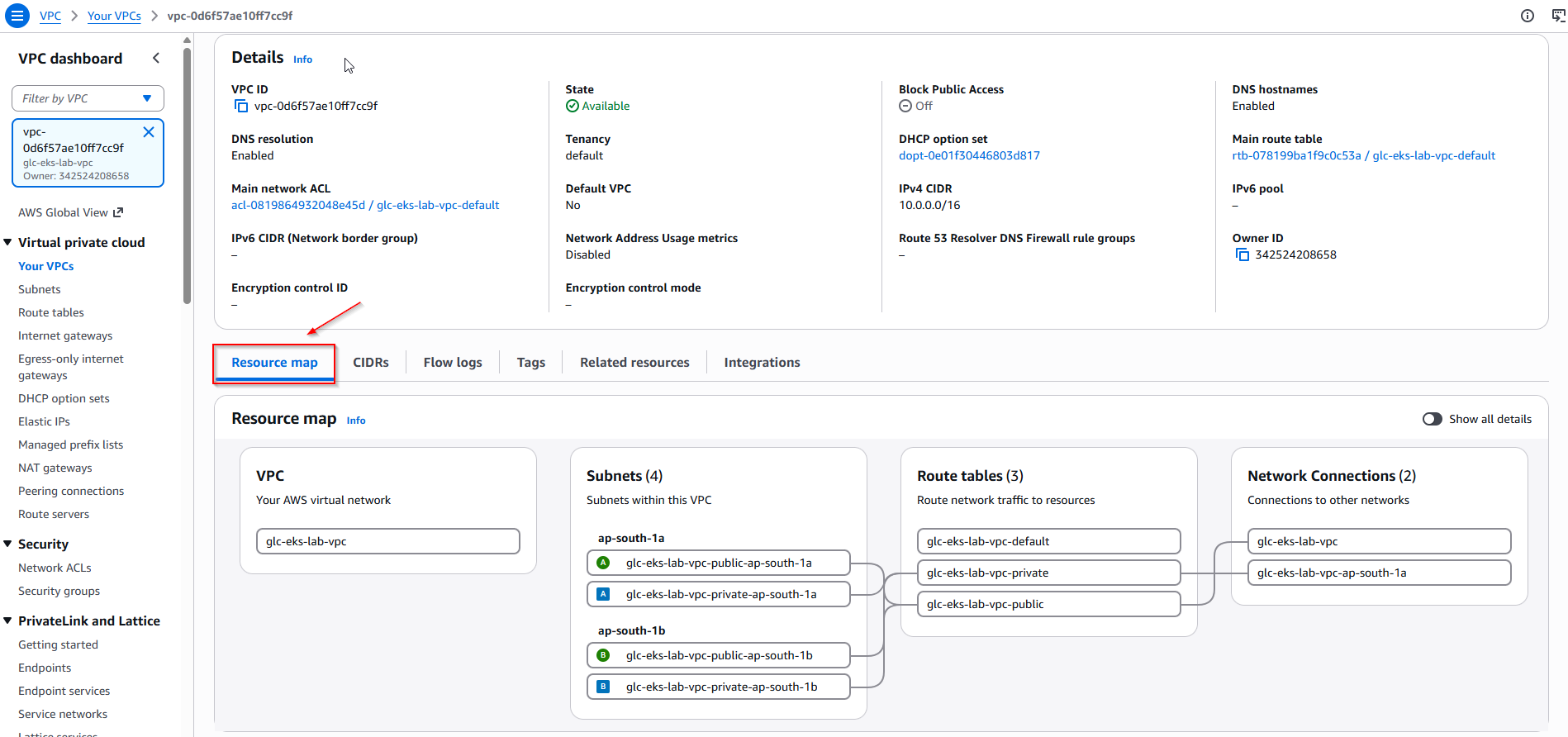Open the AWS Global View external link icon
The width and height of the screenshot is (1568, 737).
118,212
